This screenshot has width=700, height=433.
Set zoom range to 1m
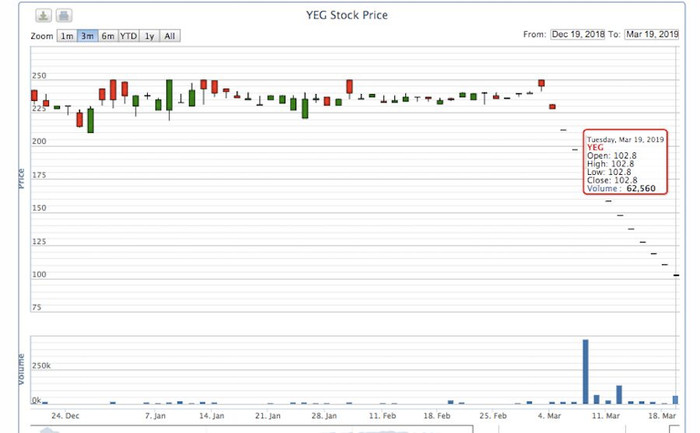pos(66,36)
